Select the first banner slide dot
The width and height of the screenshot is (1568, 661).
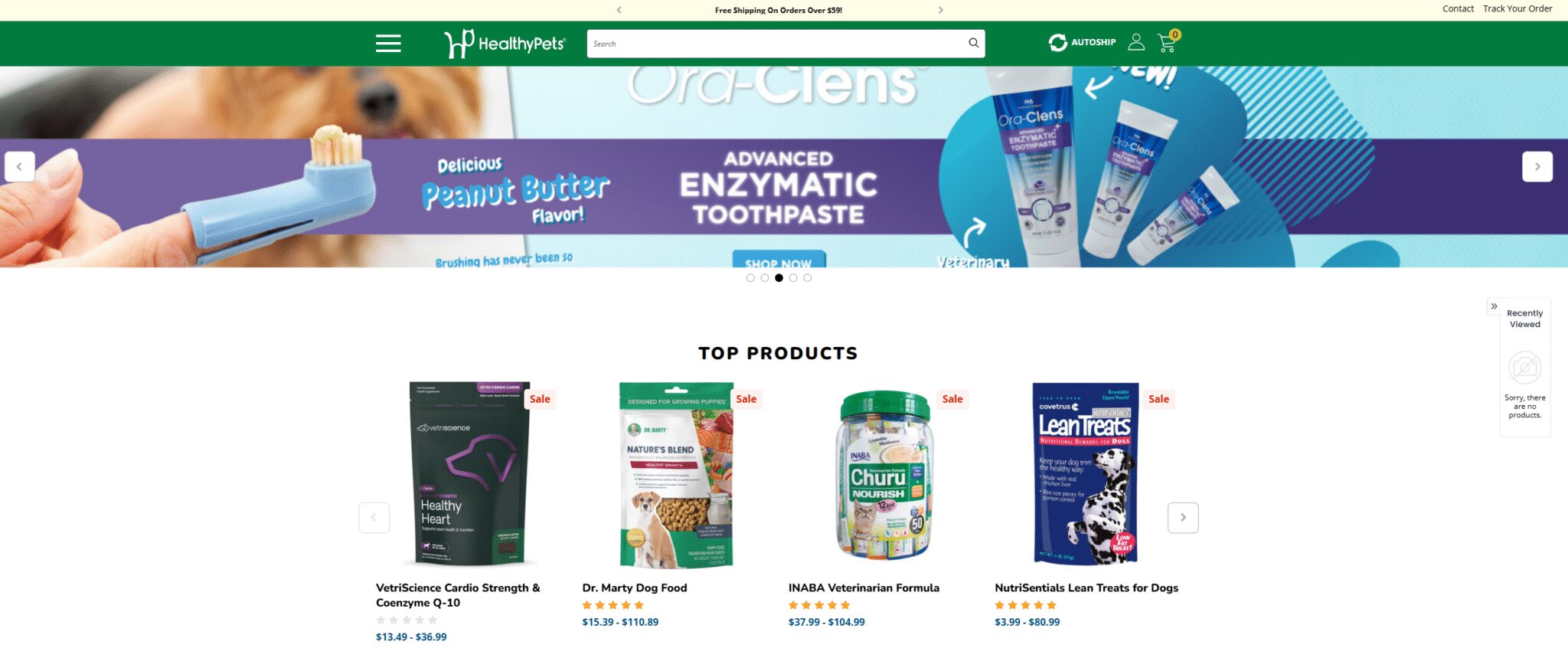750,278
